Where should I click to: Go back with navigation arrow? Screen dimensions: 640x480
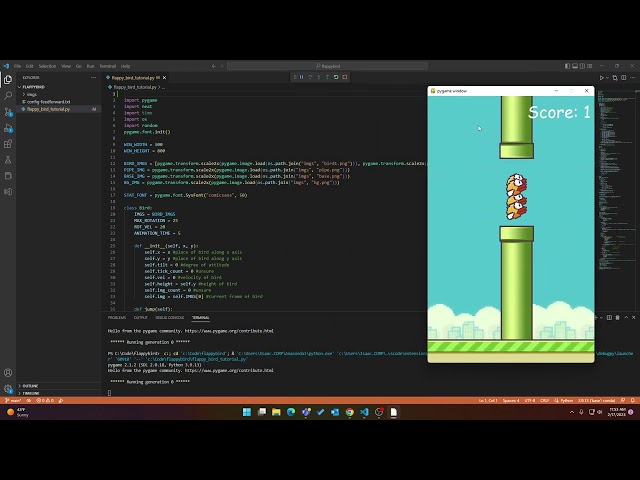pyautogui.click(x=214, y=66)
